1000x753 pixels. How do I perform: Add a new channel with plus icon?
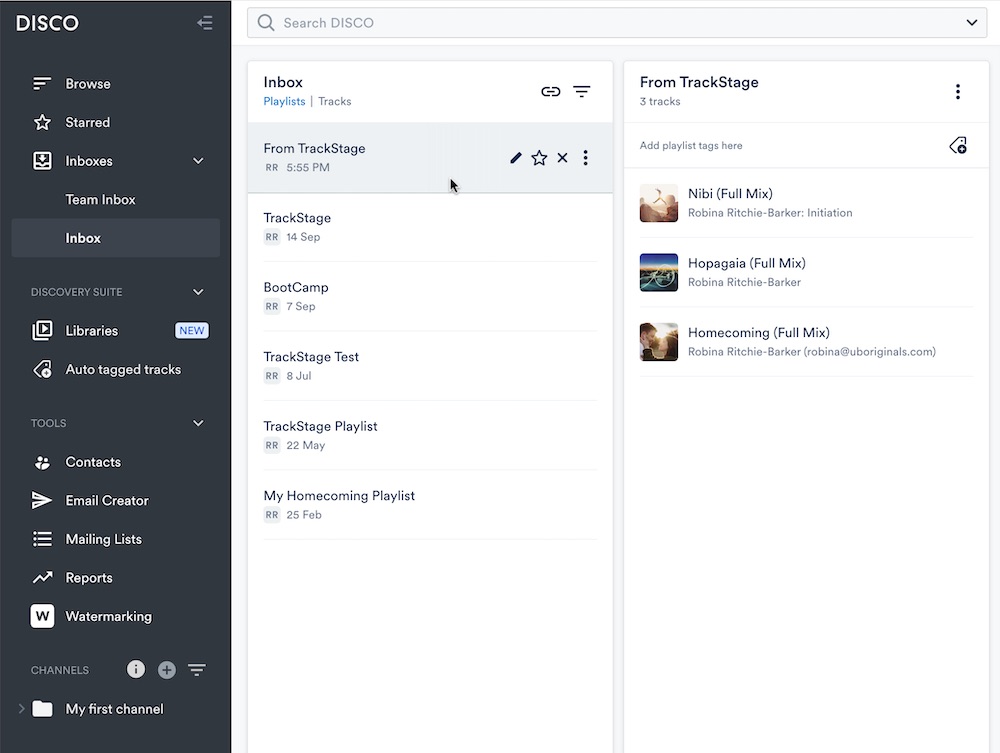coord(166,670)
